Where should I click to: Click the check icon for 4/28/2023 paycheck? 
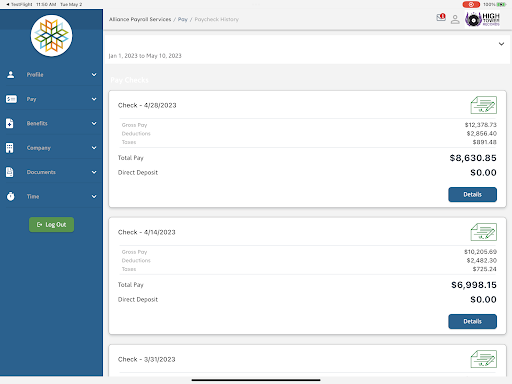click(x=484, y=105)
